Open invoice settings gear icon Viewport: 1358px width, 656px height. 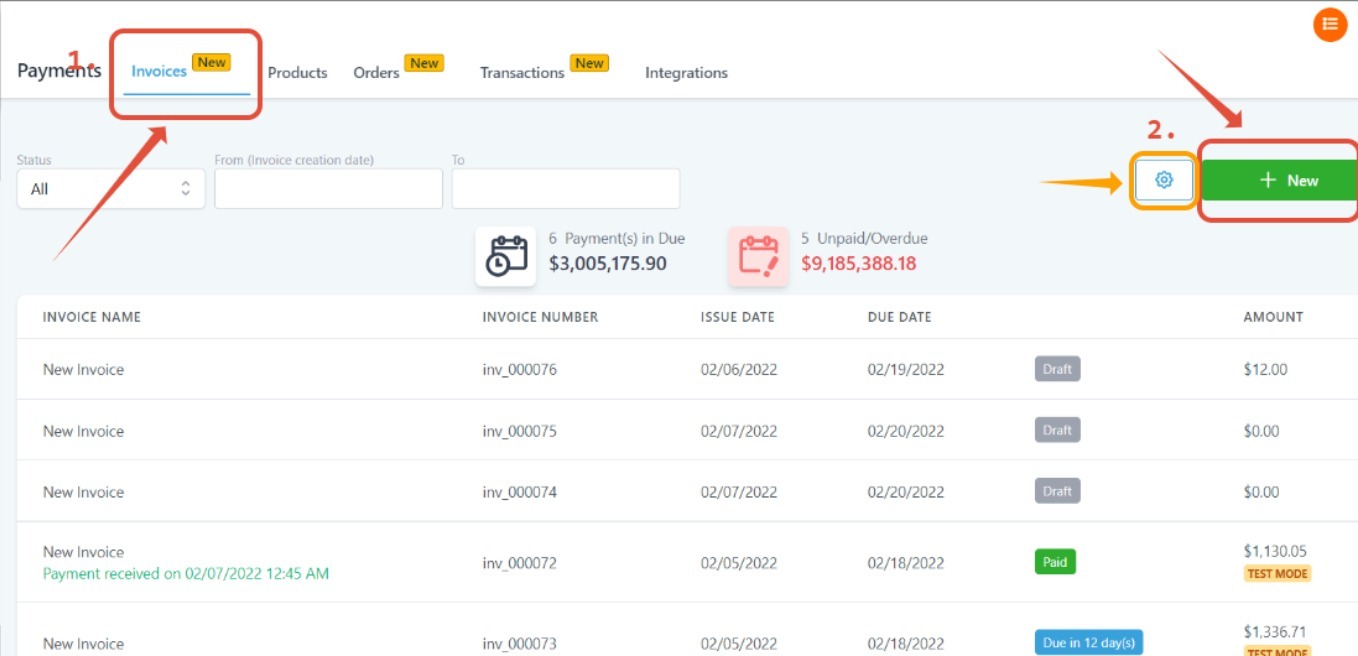pyautogui.click(x=1164, y=181)
